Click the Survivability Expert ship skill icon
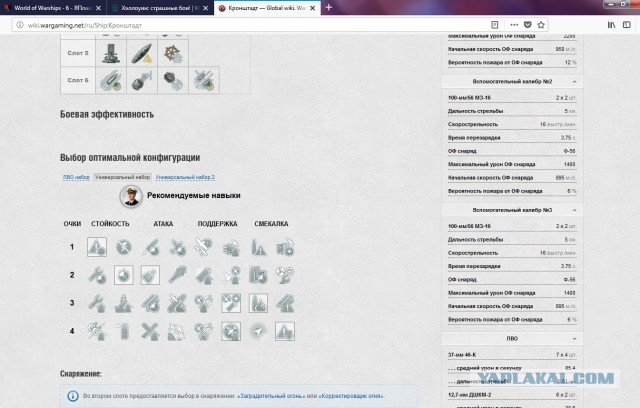Viewport: 640px width, 408px height. click(x=124, y=304)
